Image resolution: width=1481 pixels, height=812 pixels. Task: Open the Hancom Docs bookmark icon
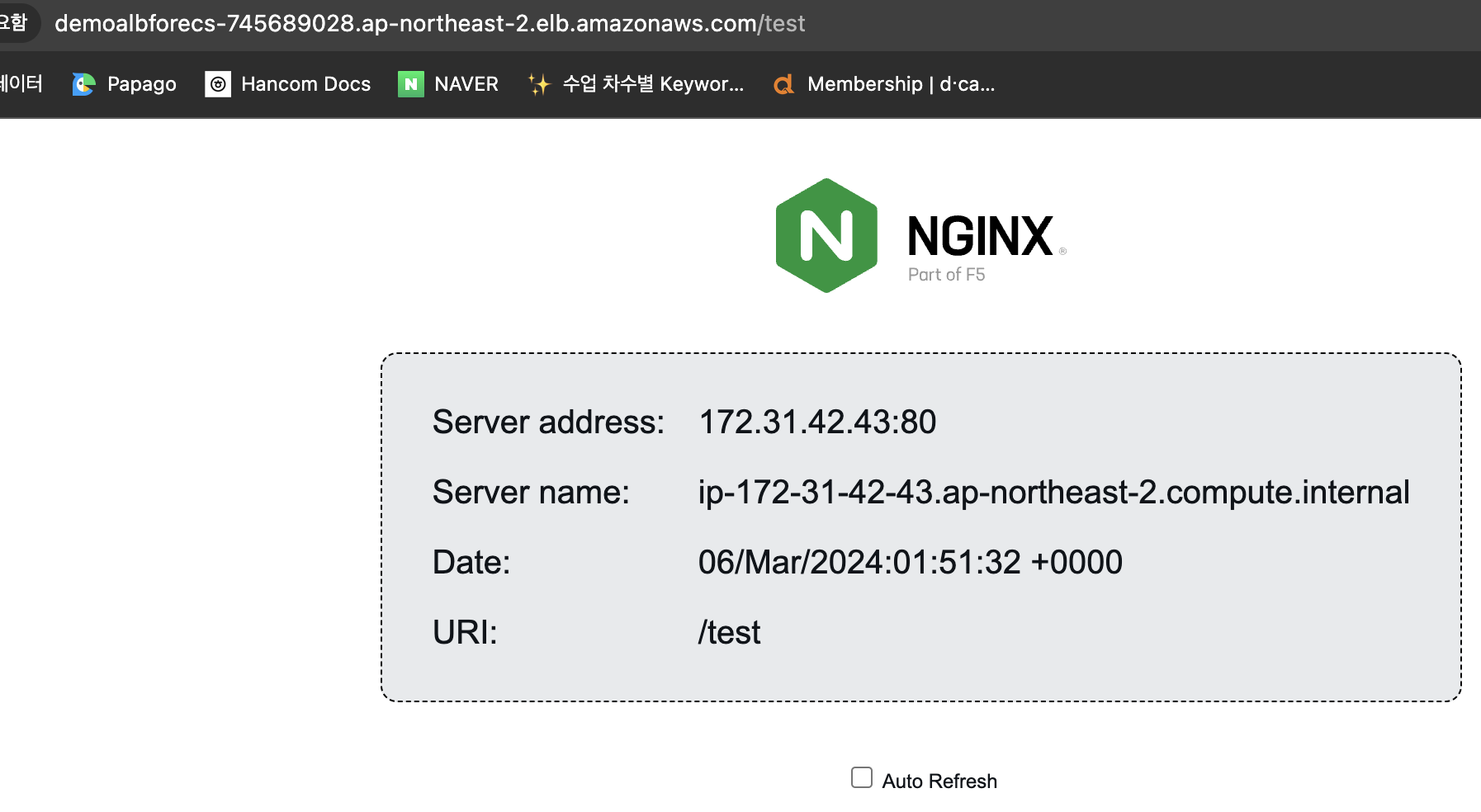218,84
